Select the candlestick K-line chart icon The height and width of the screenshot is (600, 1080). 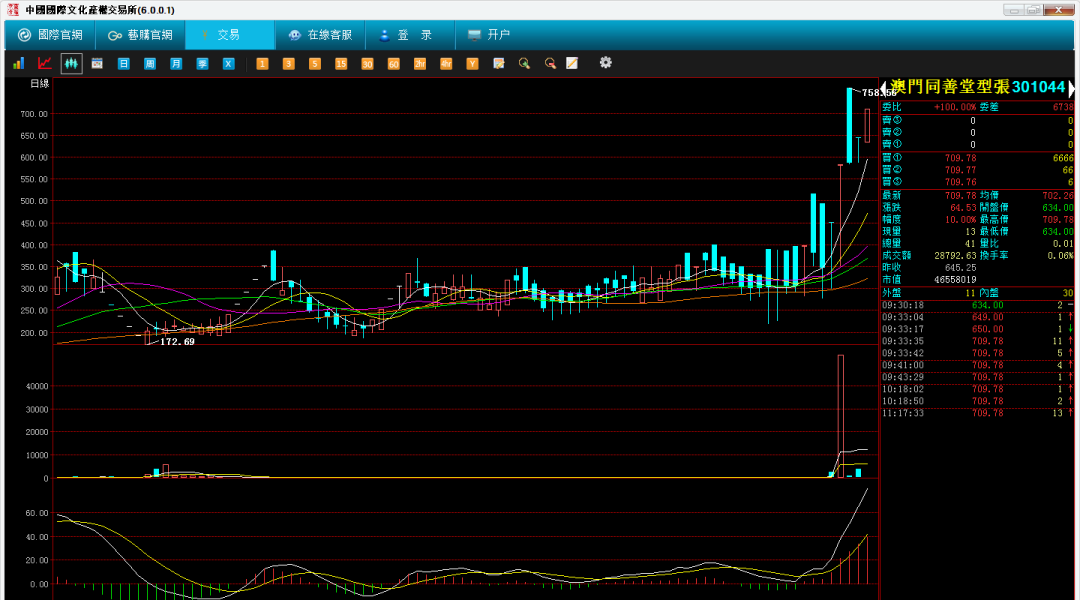71,63
